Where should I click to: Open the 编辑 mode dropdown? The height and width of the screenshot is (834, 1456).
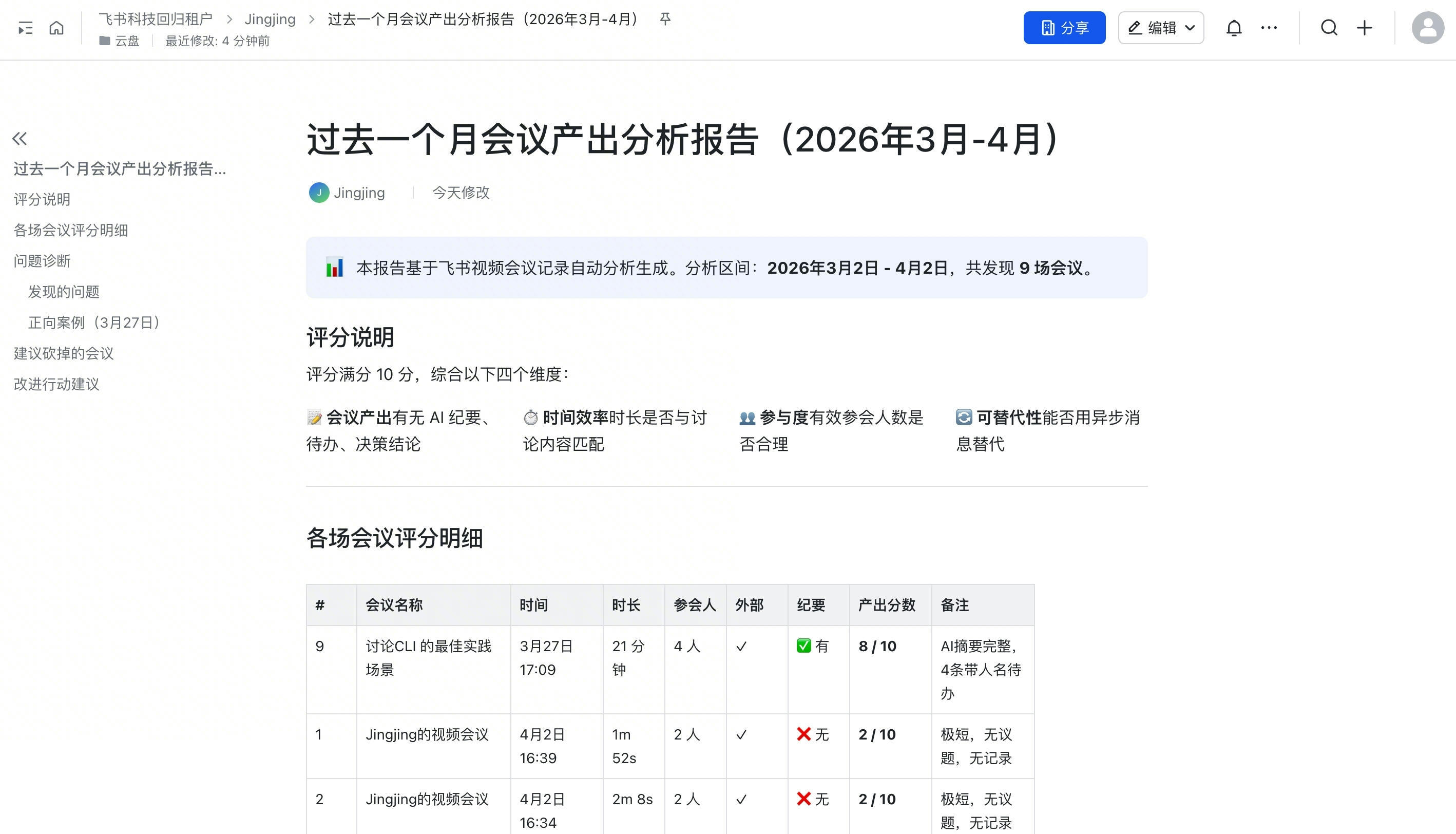pyautogui.click(x=1161, y=28)
